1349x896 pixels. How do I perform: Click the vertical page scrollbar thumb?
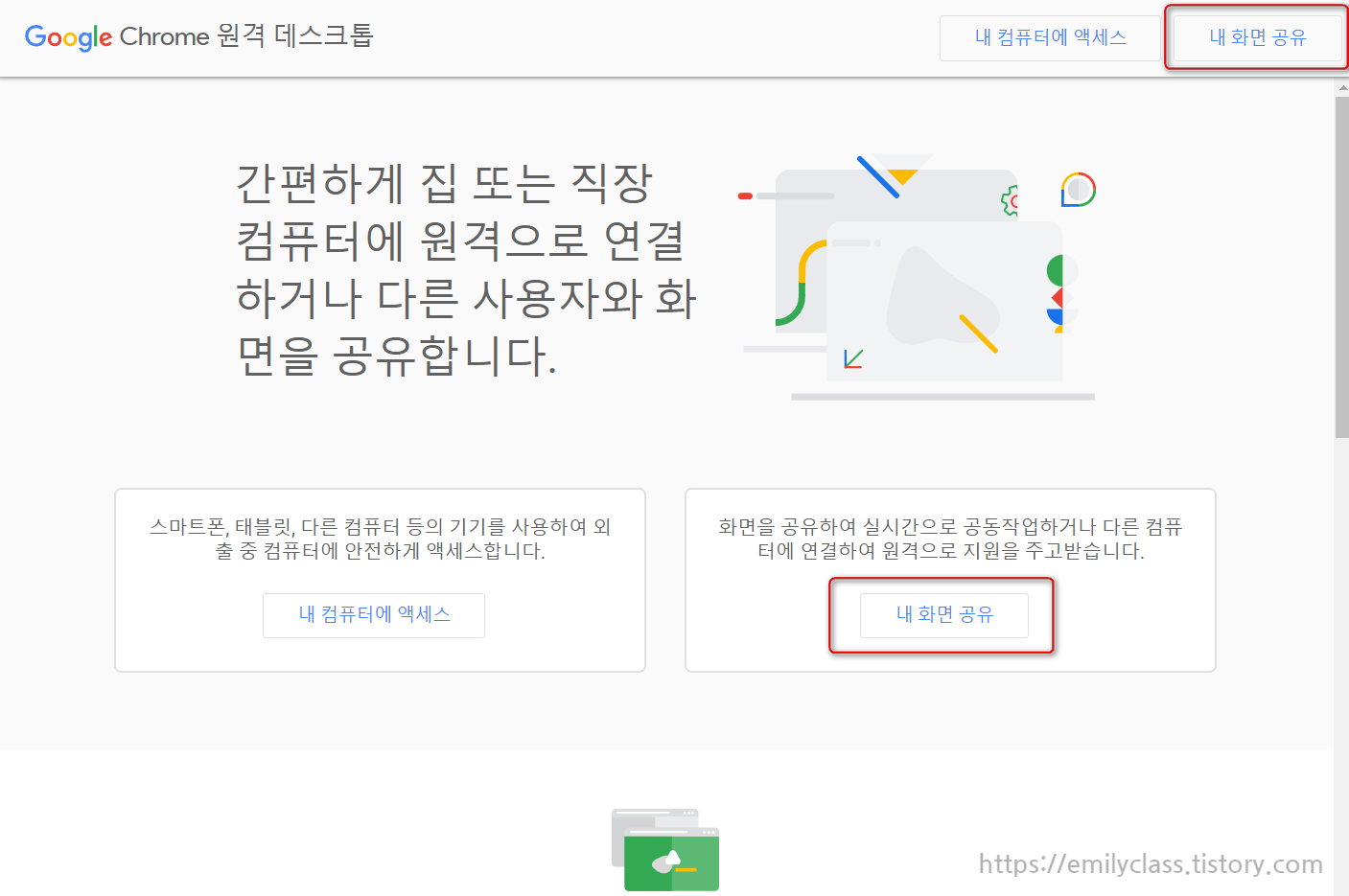pyautogui.click(x=1341, y=266)
